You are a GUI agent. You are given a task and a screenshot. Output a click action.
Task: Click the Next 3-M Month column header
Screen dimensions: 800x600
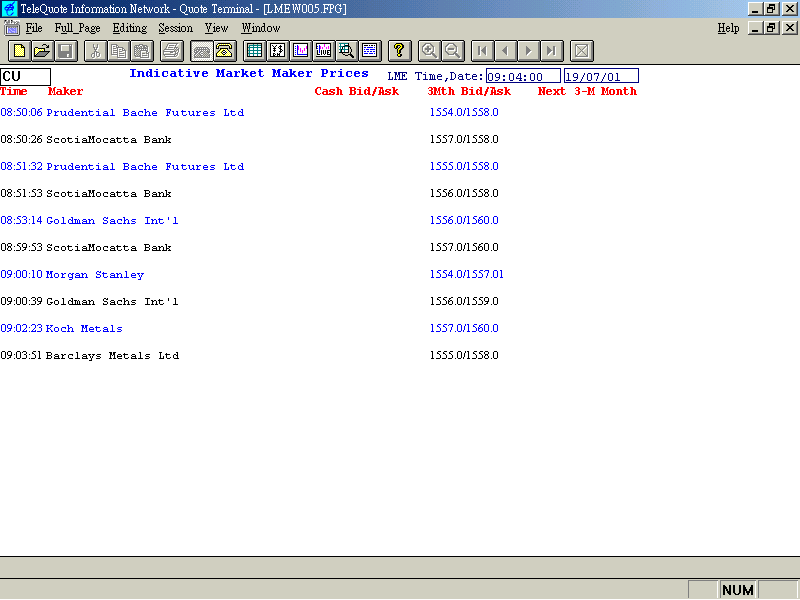[x=587, y=91]
